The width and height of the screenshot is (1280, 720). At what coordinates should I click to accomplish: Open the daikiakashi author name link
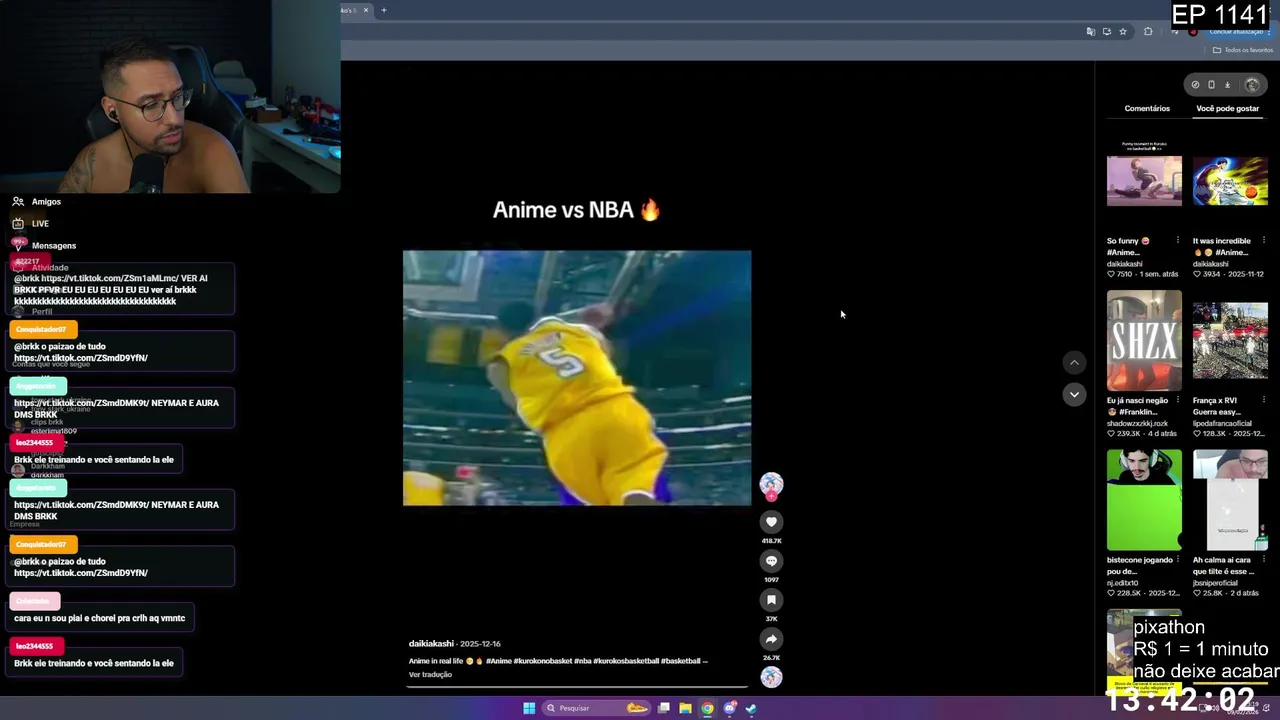point(431,644)
